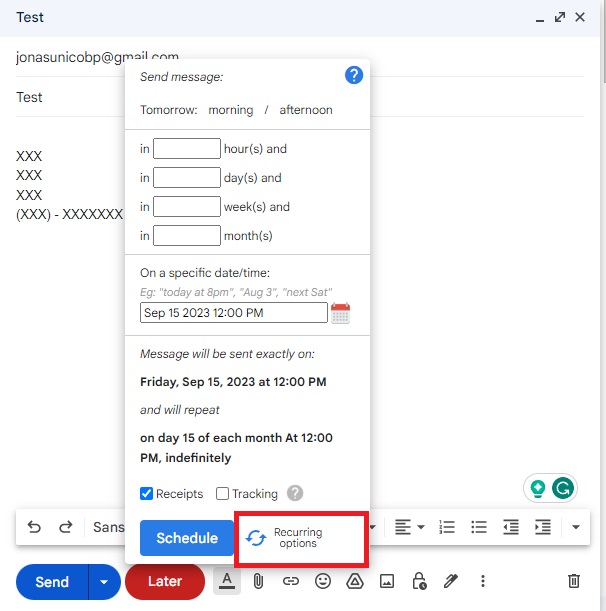Toggle the formatting options A icon
This screenshot has height=611, width=606.
point(227,581)
